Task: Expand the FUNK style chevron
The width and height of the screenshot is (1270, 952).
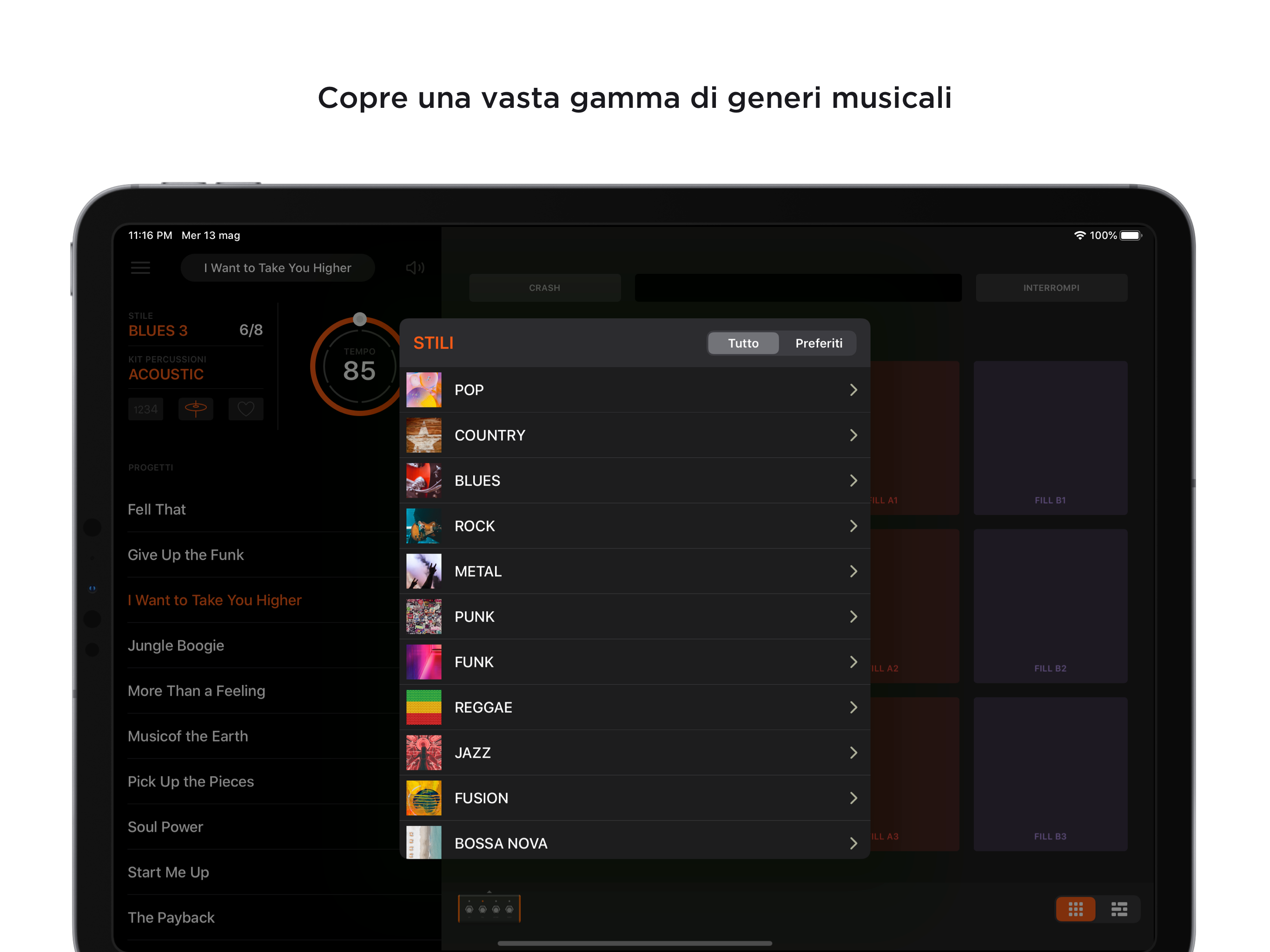Action: [853, 662]
